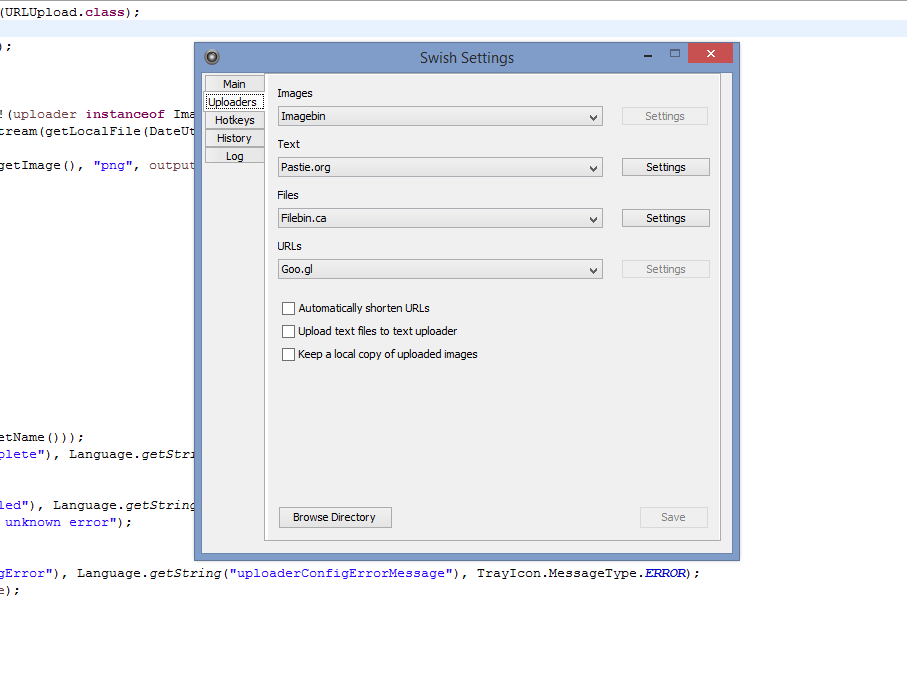Click the Browse Directory button

pos(335,518)
